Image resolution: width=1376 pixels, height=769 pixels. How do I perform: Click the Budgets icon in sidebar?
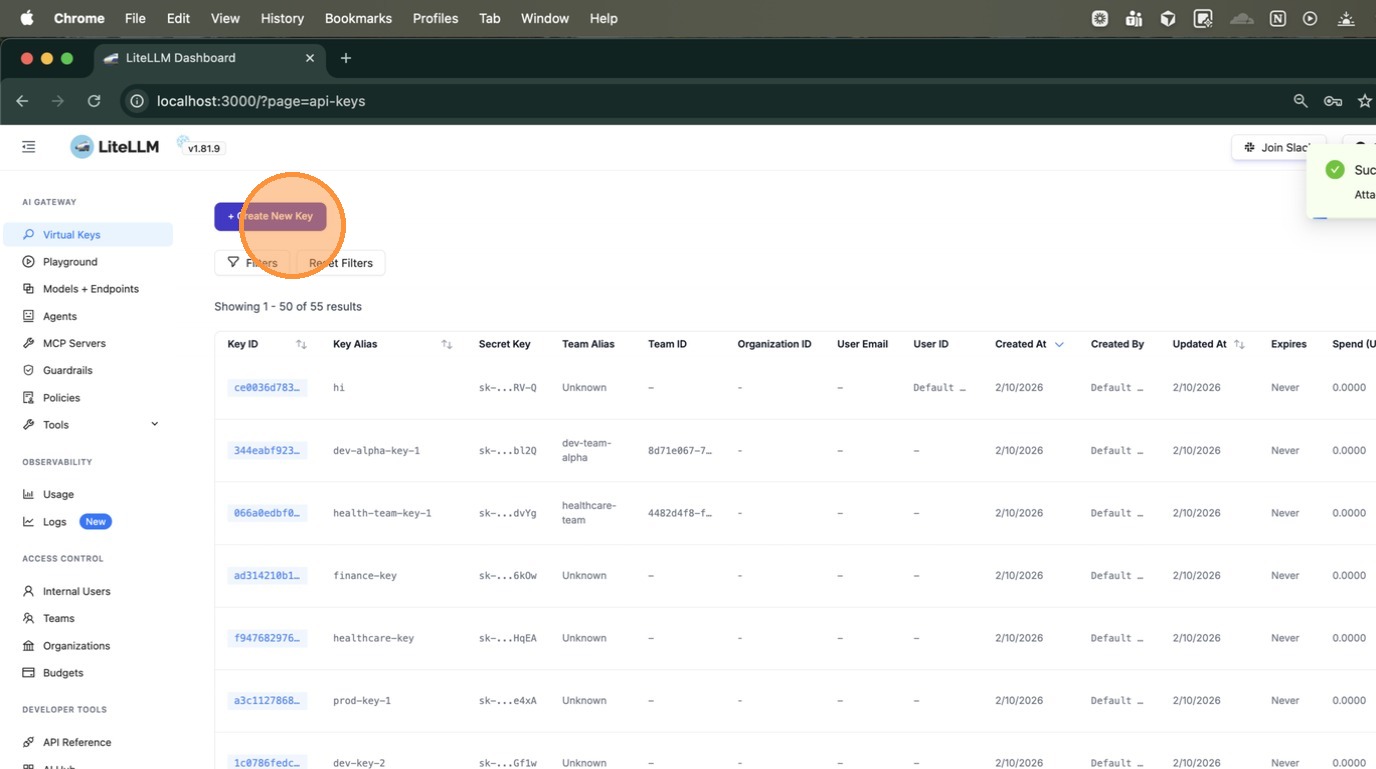click(29, 673)
